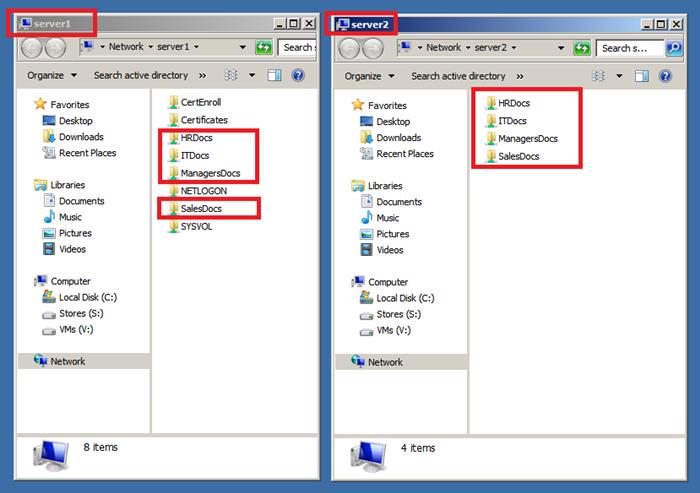Toggle preview pane in server2 window
Screen dimensions: 700x493
click(642, 76)
